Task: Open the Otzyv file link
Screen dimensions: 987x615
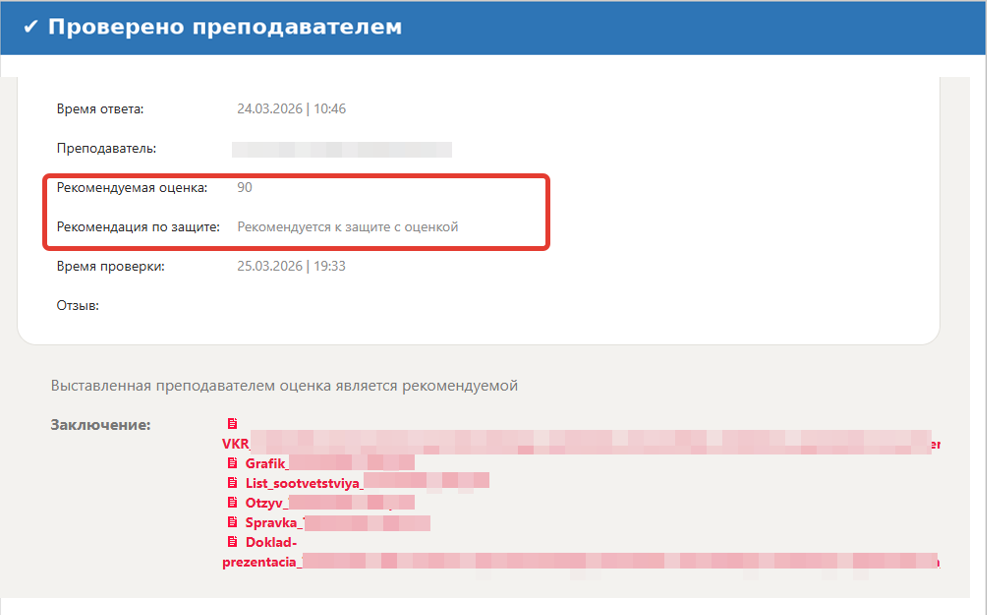Action: (x=329, y=503)
